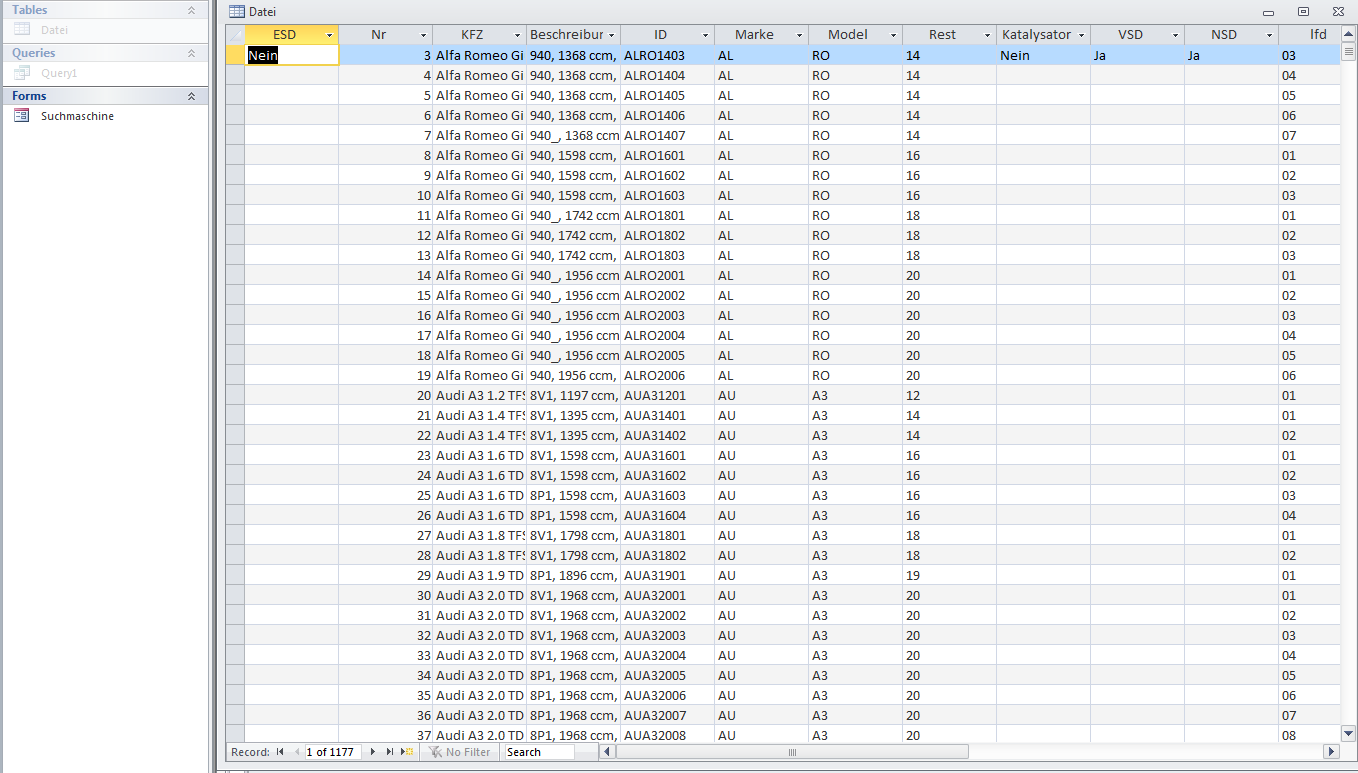
Task: Click the ID cell ALRO1403
Action: tap(667, 56)
